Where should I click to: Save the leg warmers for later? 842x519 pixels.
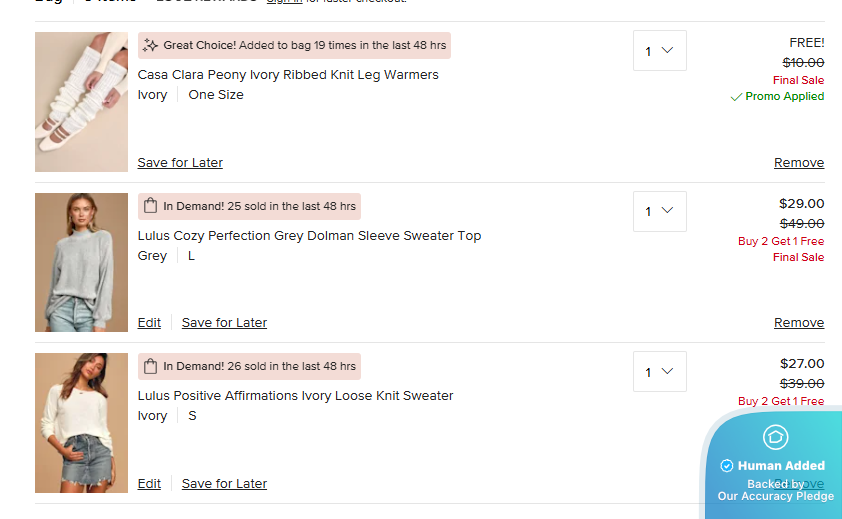click(180, 163)
